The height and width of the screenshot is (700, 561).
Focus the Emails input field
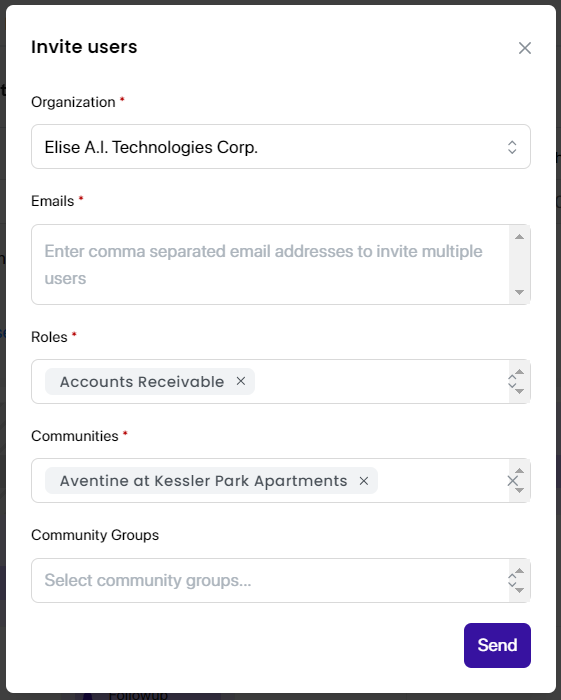click(x=270, y=265)
